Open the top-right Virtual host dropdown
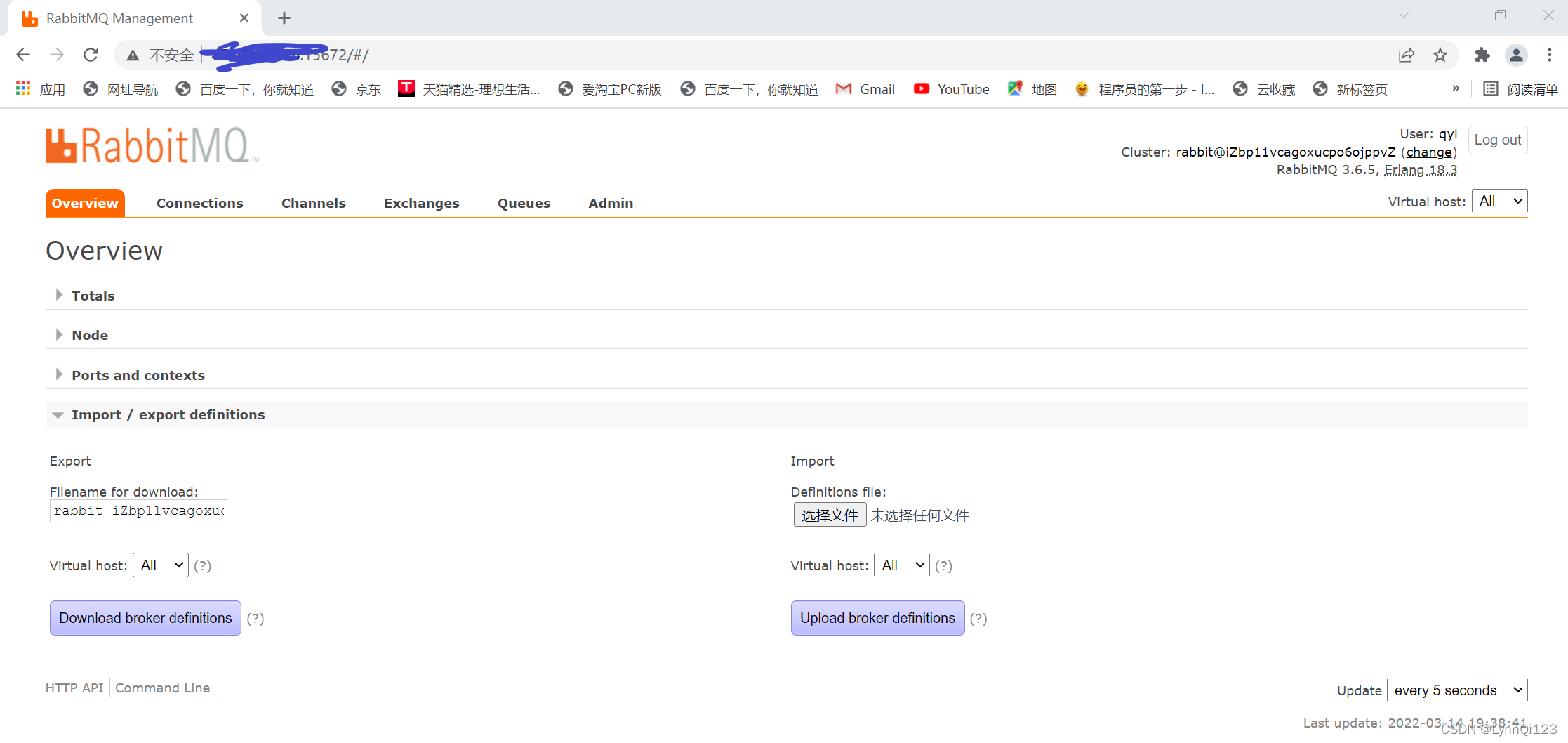 pyautogui.click(x=1499, y=201)
